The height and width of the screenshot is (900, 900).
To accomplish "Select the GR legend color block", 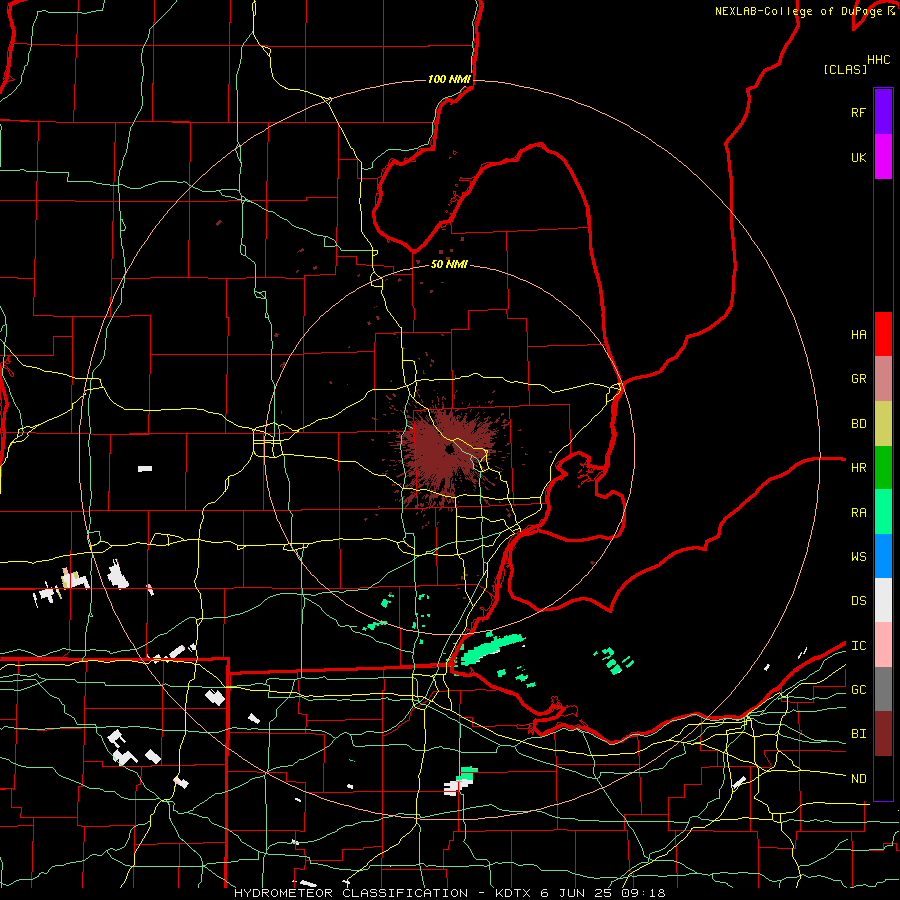I will pos(883,379).
